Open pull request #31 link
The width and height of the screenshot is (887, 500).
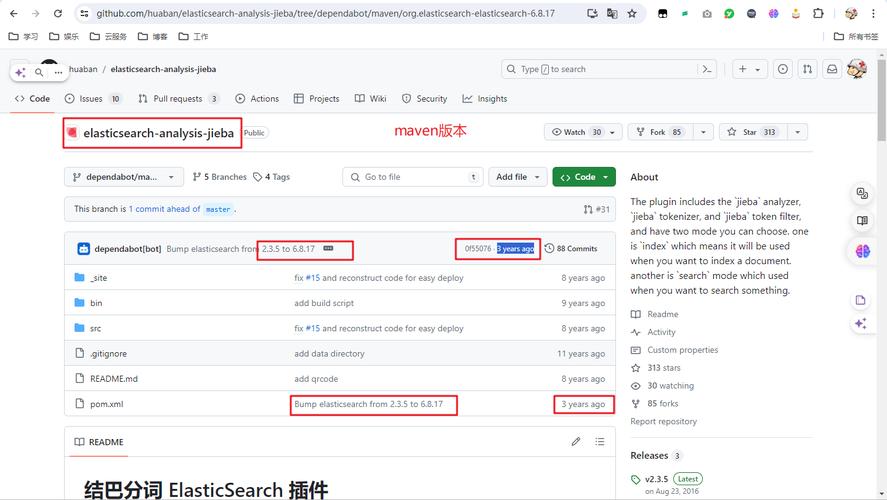(x=597, y=209)
